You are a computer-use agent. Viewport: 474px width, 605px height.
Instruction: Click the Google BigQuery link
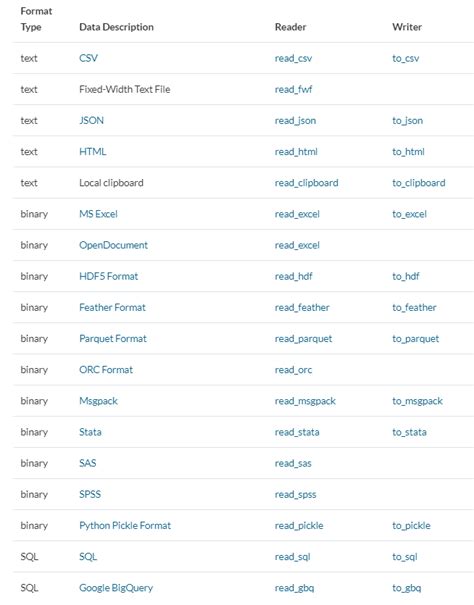116,588
